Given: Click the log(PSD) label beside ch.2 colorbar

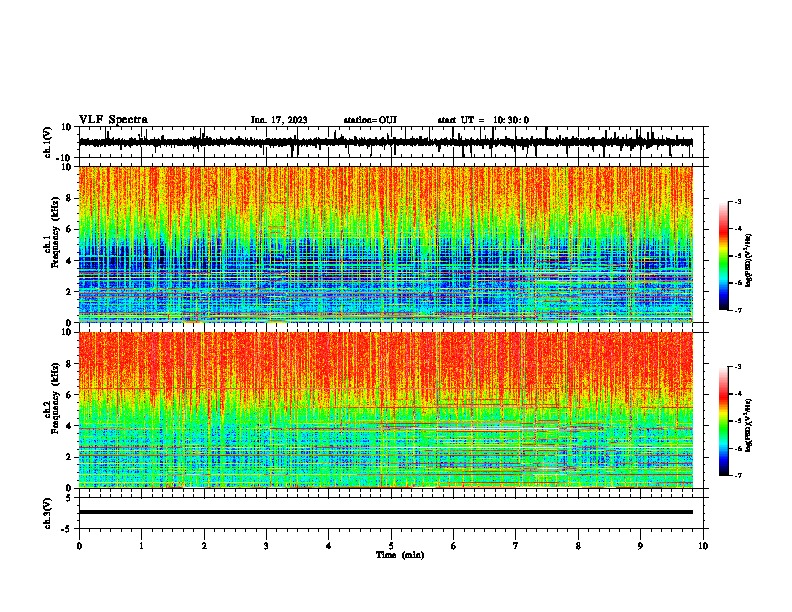Looking at the screenshot, I should (749, 425).
